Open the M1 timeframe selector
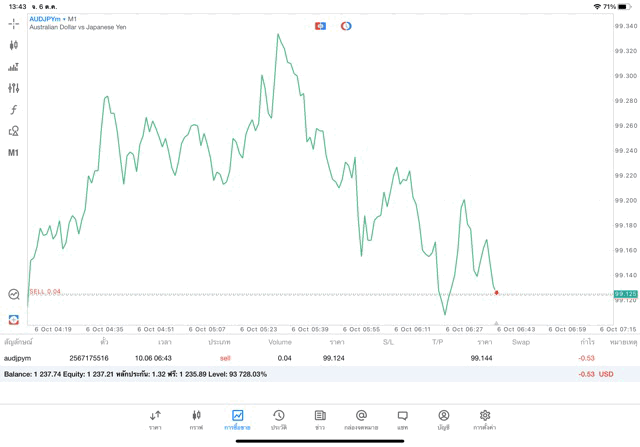640x447 pixels. tap(14, 153)
